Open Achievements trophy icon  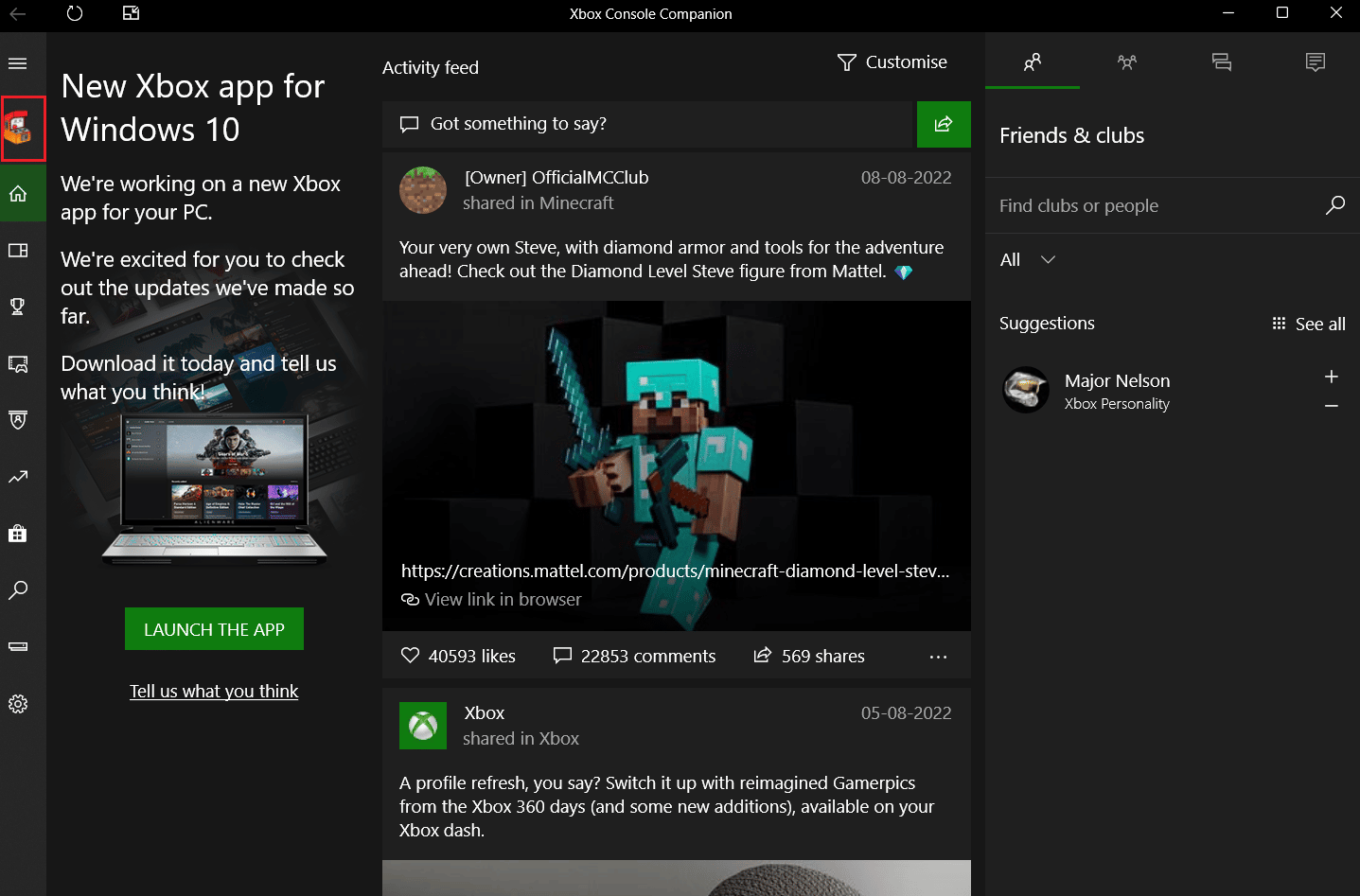click(18, 307)
